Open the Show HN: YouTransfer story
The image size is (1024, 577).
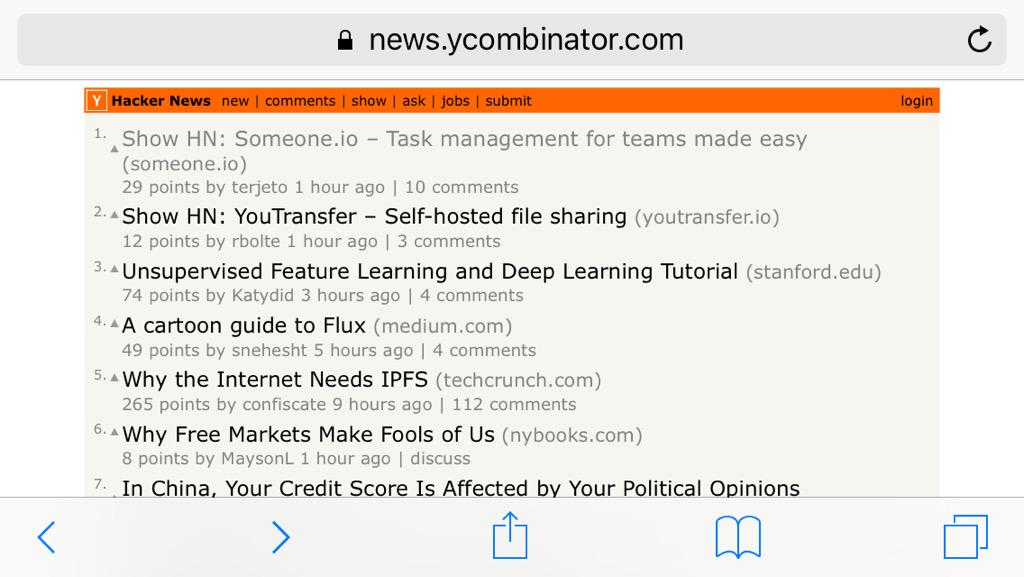[374, 216]
